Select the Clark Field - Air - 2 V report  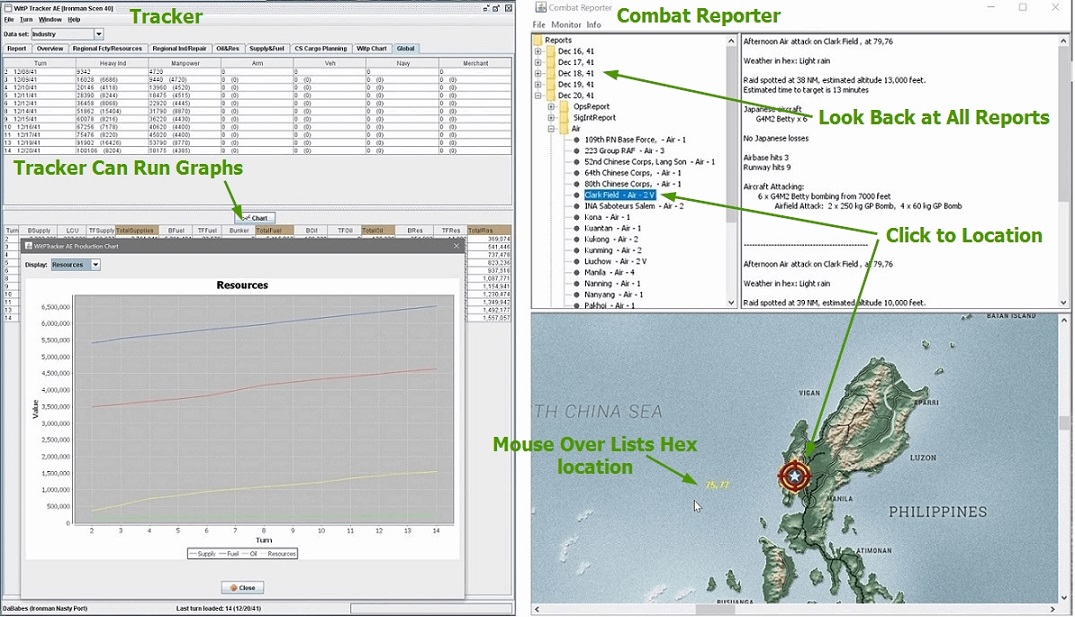(620, 195)
